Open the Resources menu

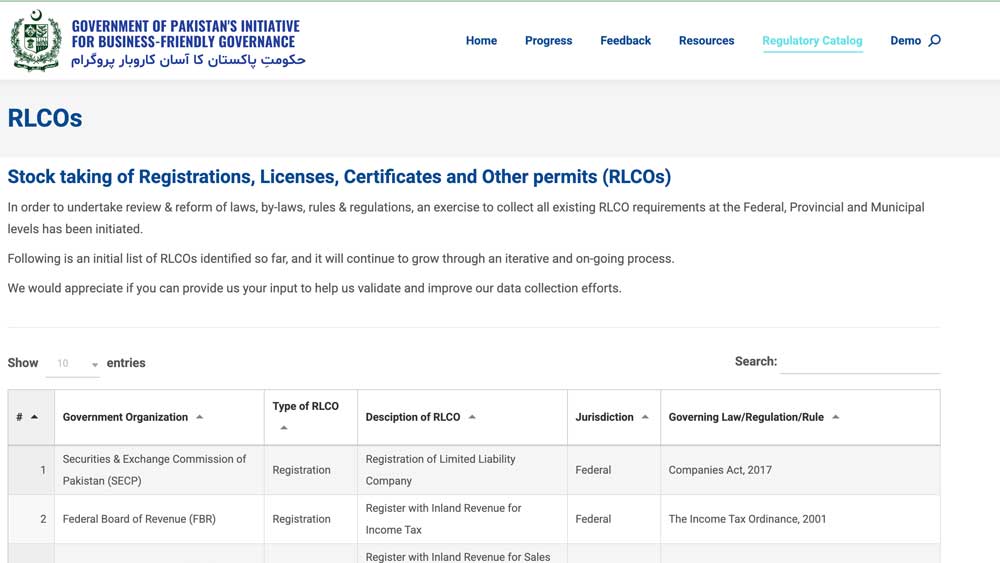tap(706, 40)
